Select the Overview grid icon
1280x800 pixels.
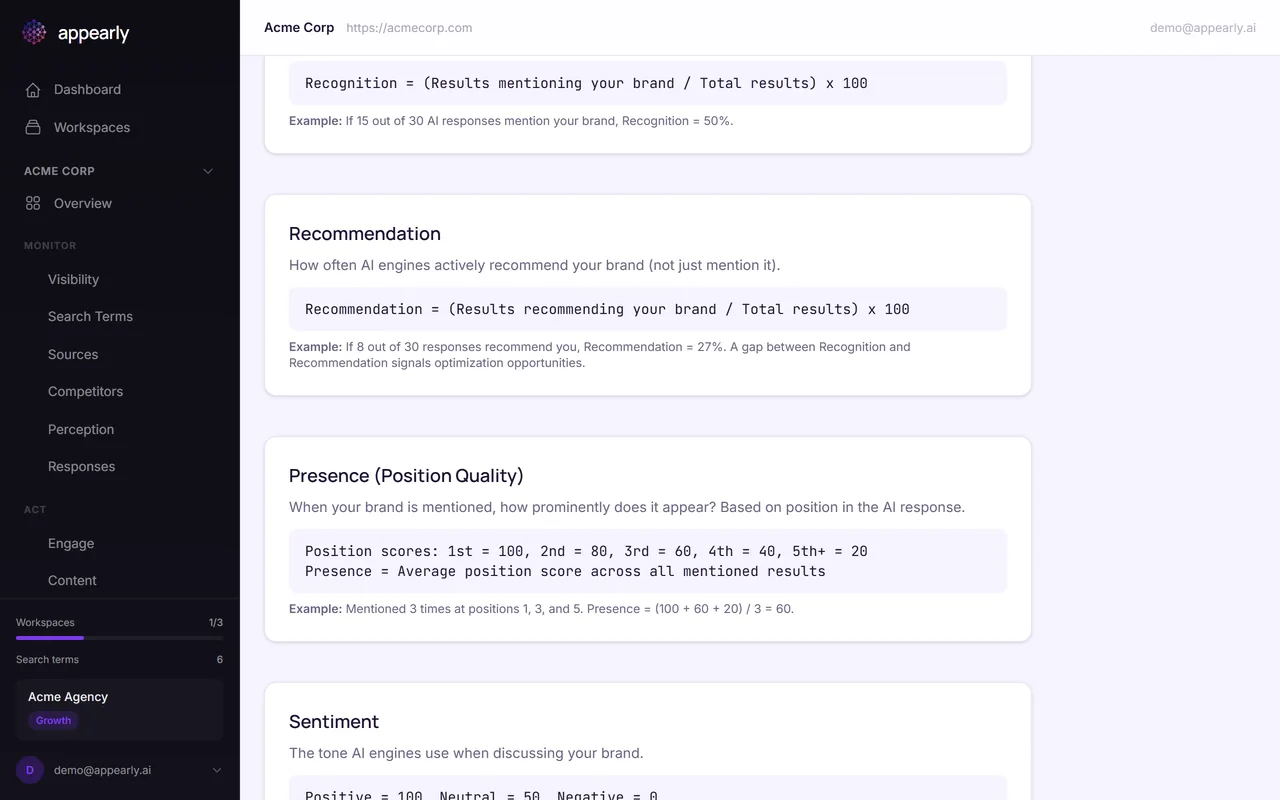pos(33,204)
